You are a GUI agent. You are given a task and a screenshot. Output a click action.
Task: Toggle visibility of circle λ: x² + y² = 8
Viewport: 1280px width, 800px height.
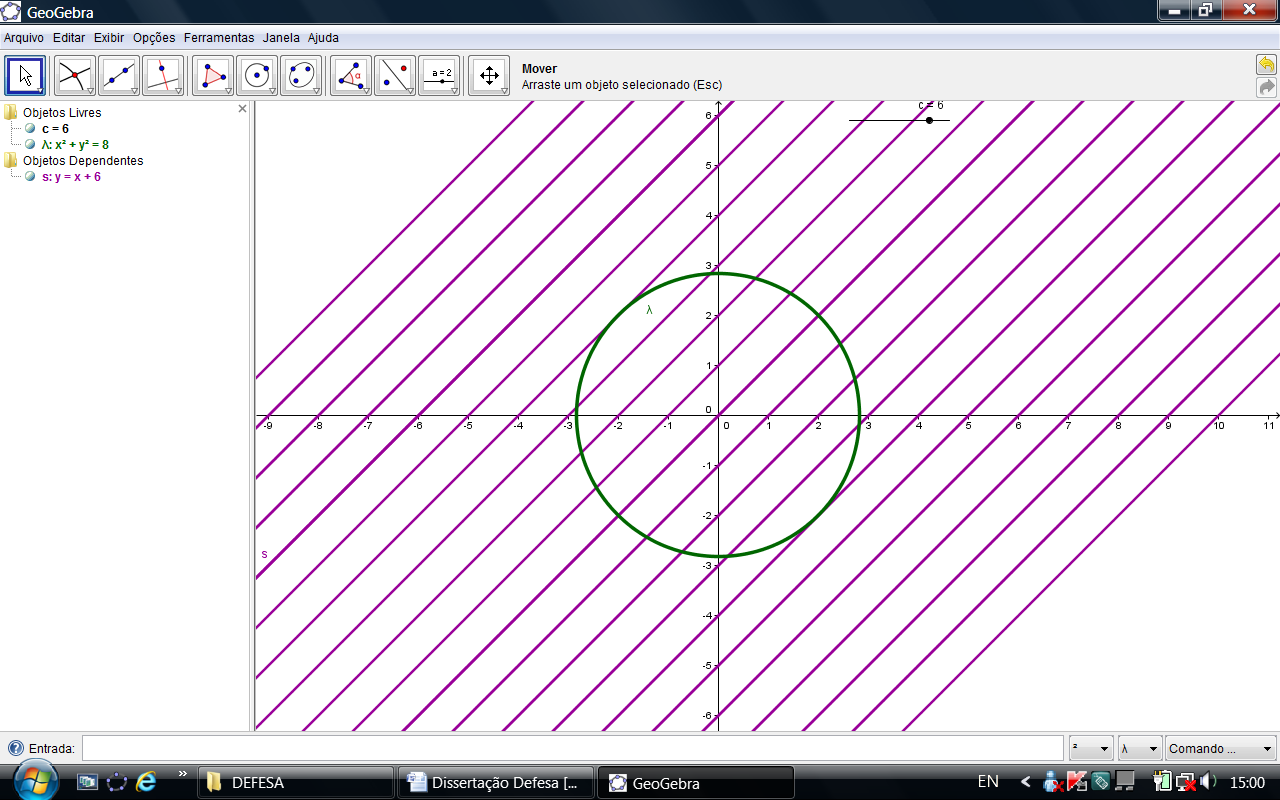click(x=30, y=145)
